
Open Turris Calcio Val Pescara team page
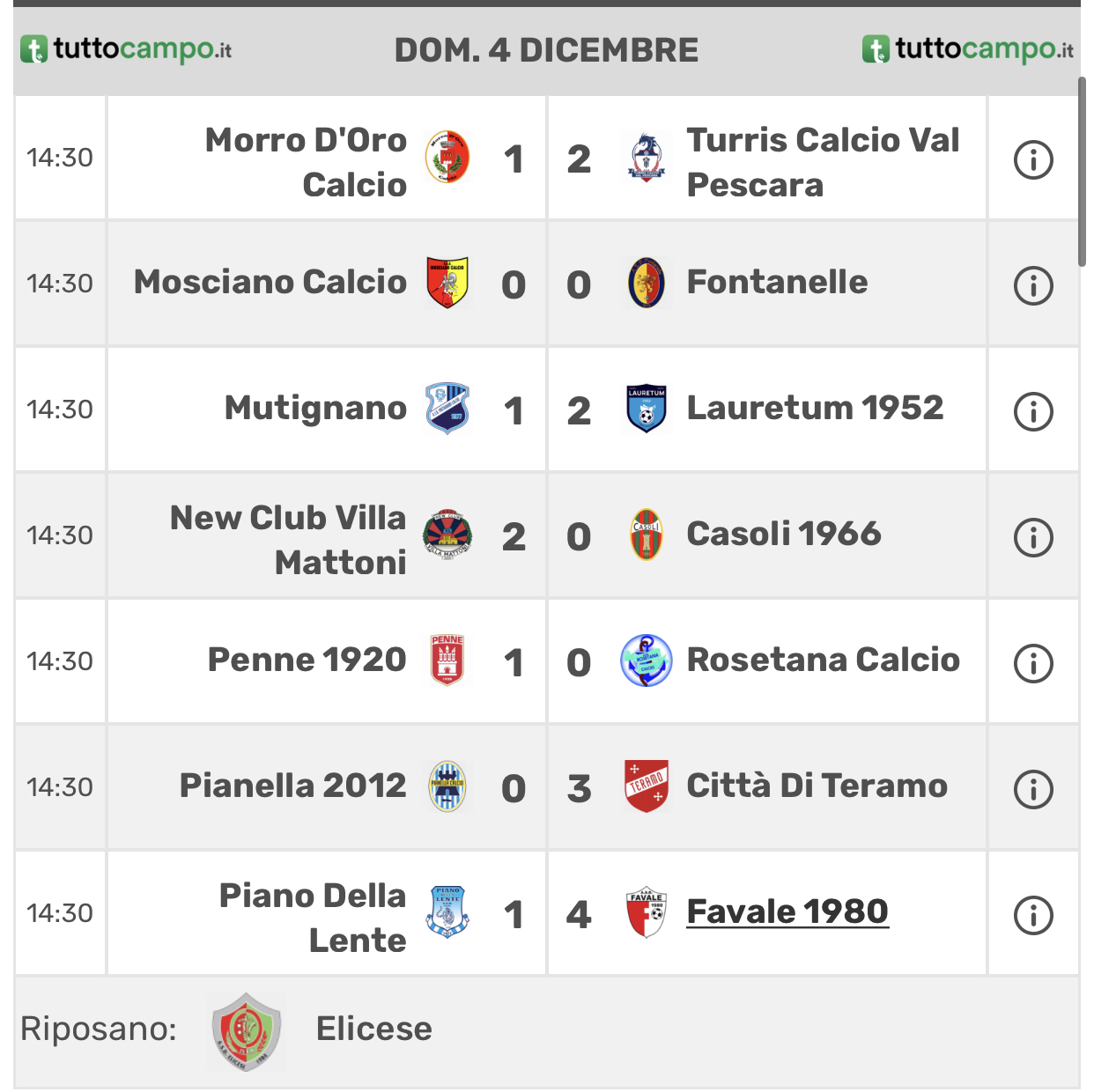point(823,162)
